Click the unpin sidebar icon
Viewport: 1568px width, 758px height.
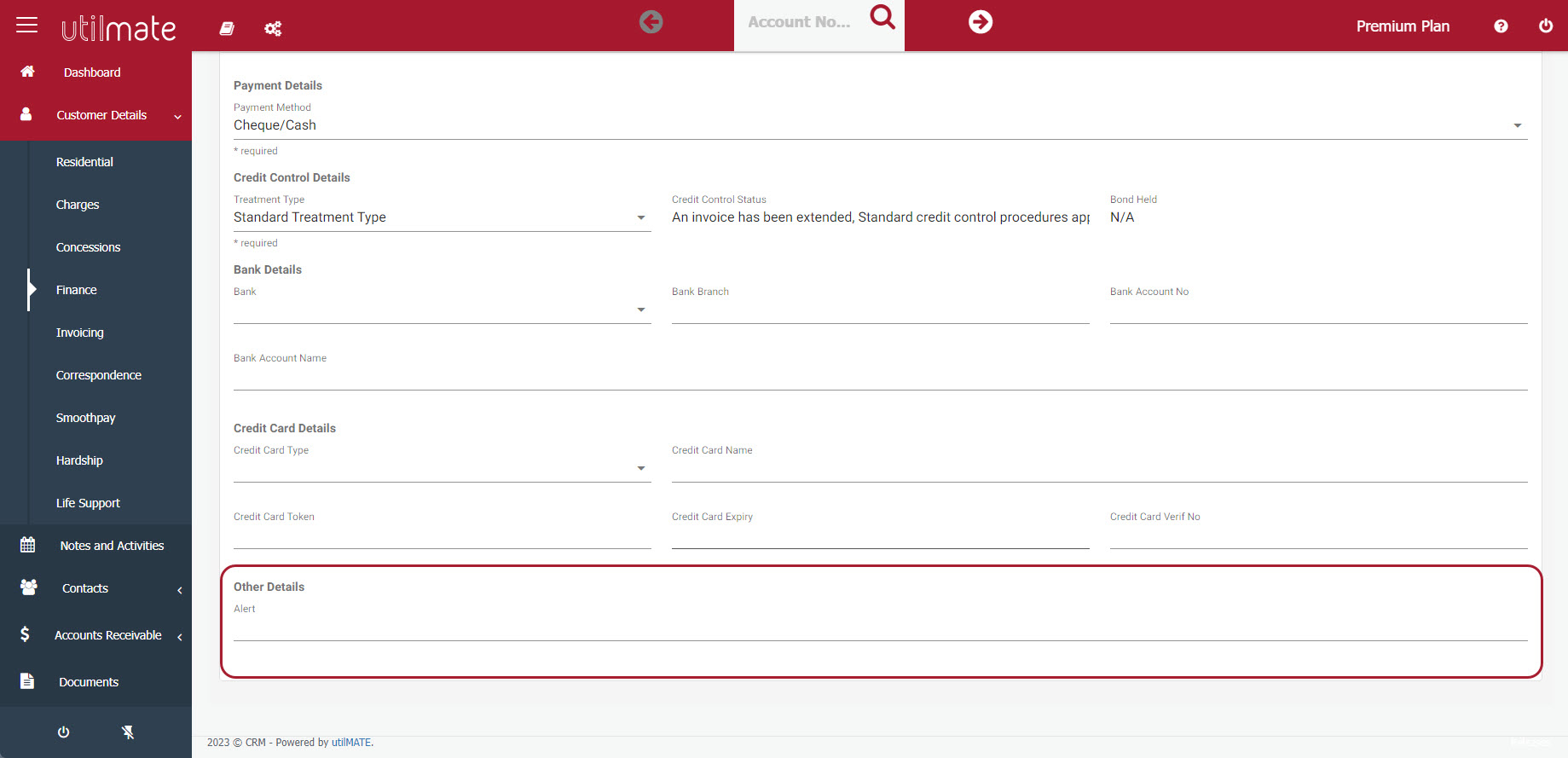point(128,732)
